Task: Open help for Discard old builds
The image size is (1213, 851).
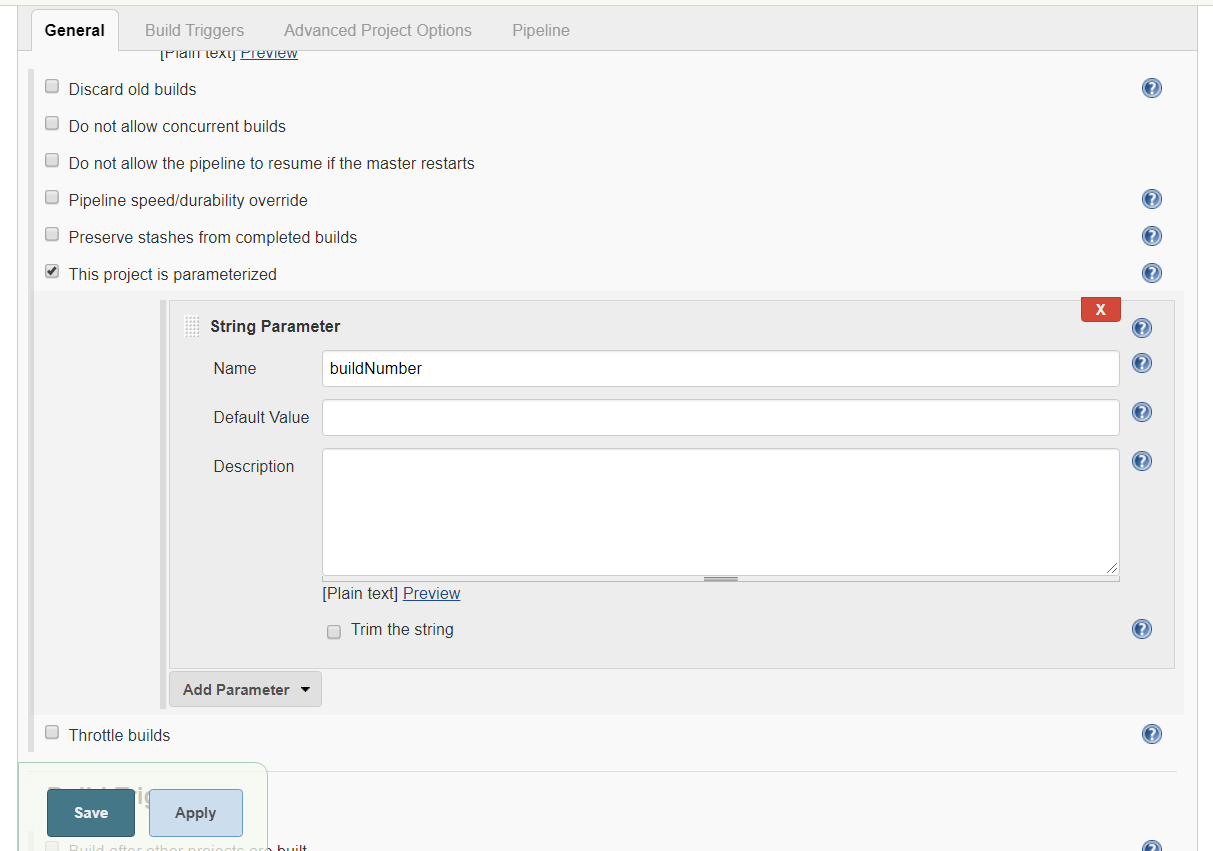Action: [1151, 88]
